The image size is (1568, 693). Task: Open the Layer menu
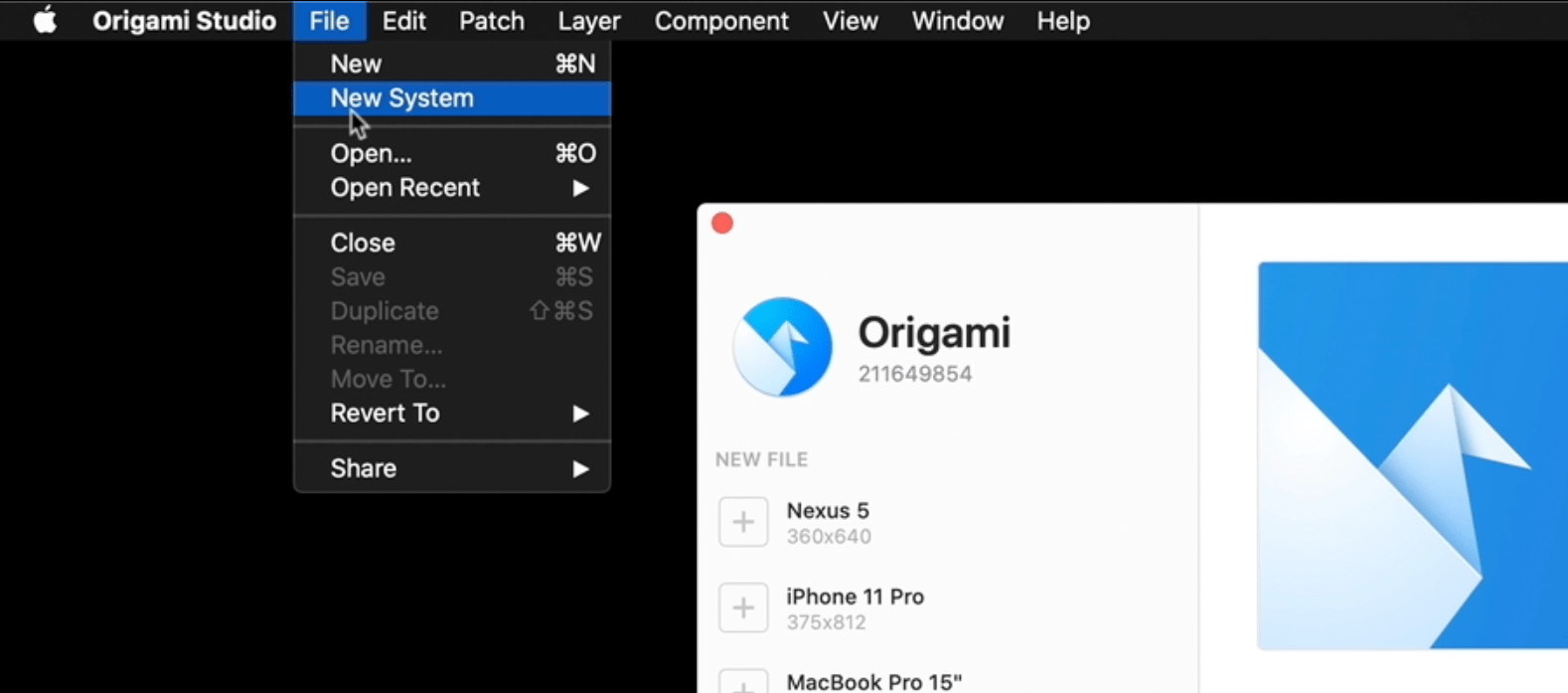pos(588,21)
